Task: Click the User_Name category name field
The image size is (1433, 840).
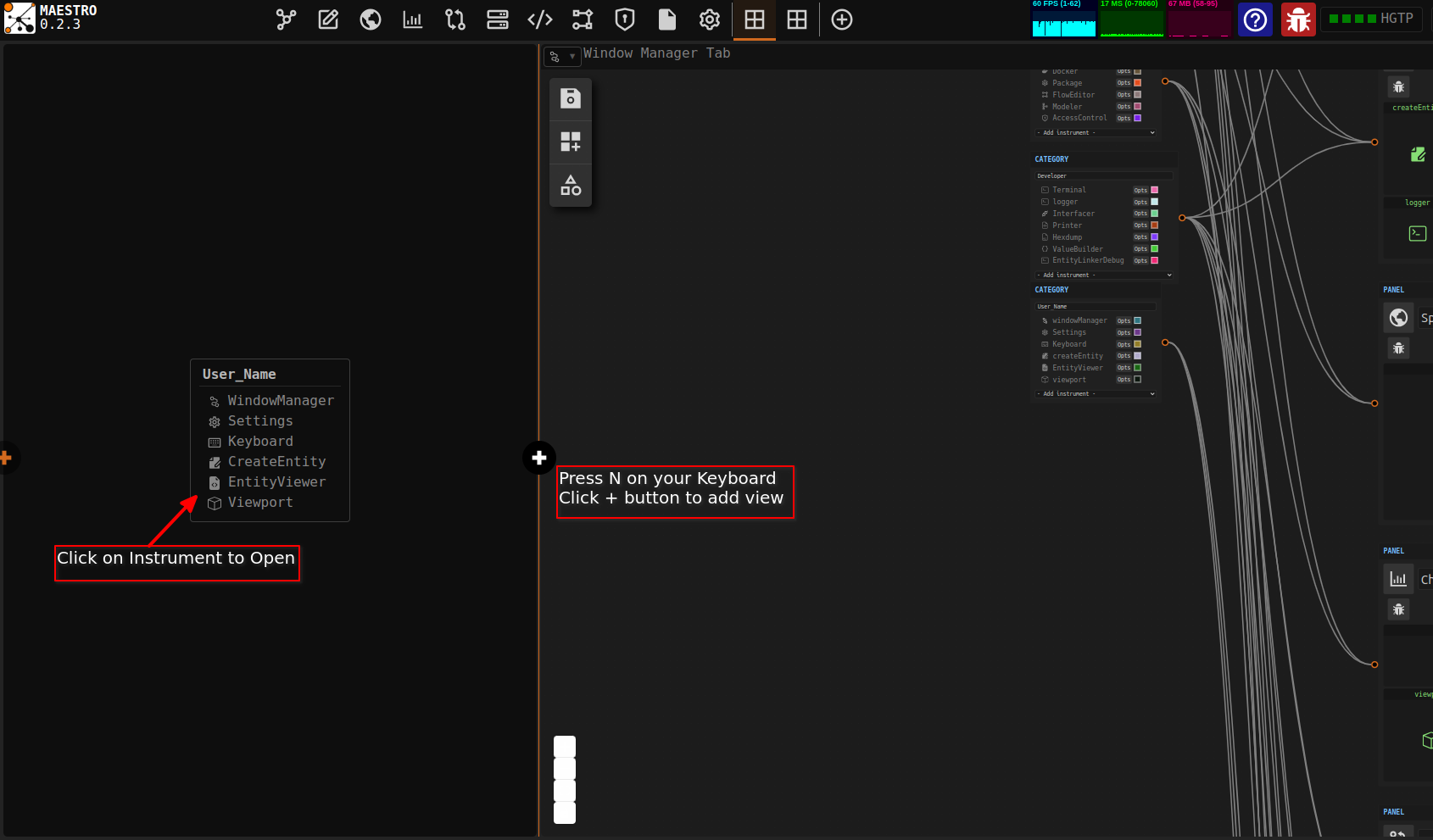Action: point(1096,306)
